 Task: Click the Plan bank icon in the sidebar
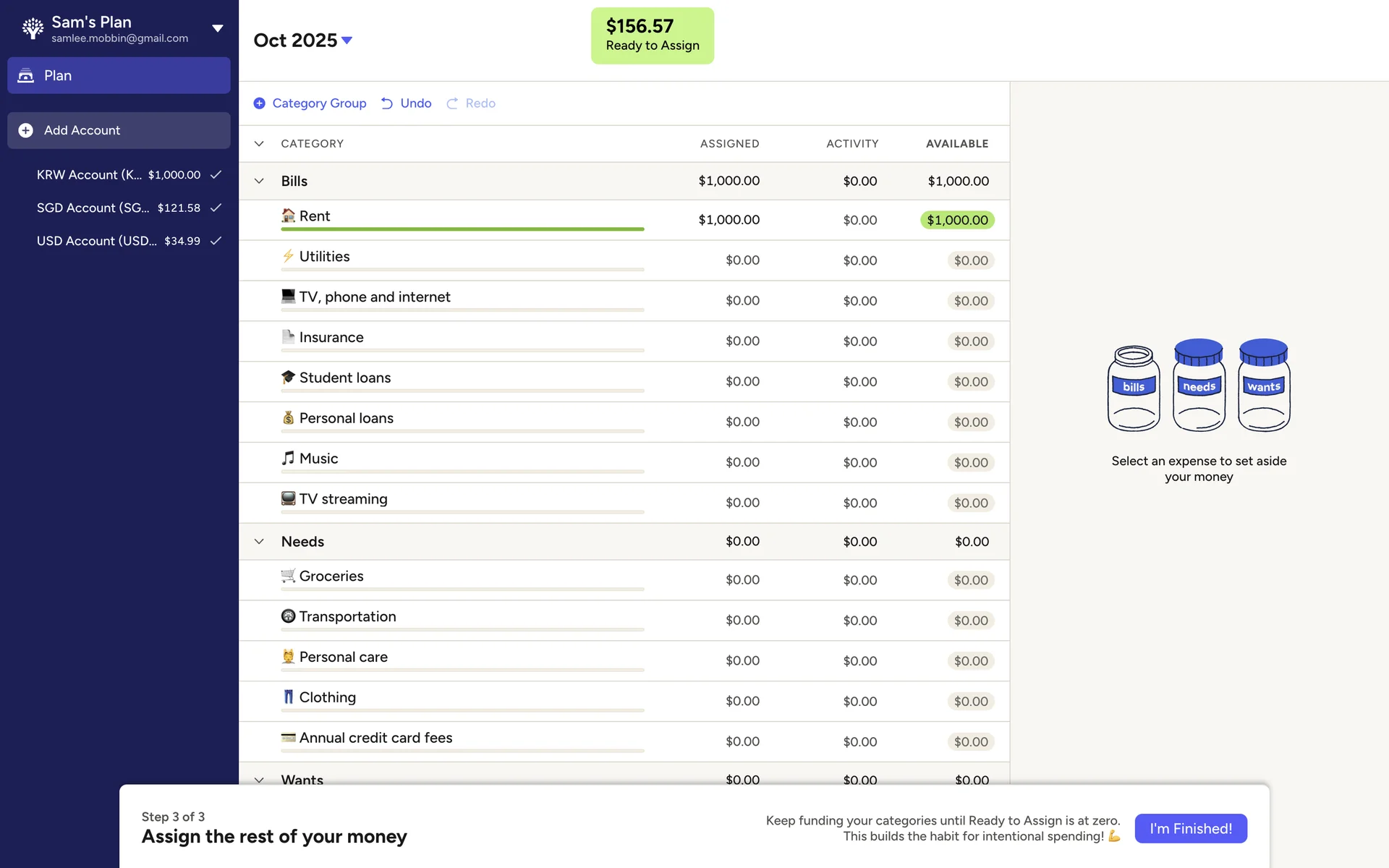coord(26,75)
